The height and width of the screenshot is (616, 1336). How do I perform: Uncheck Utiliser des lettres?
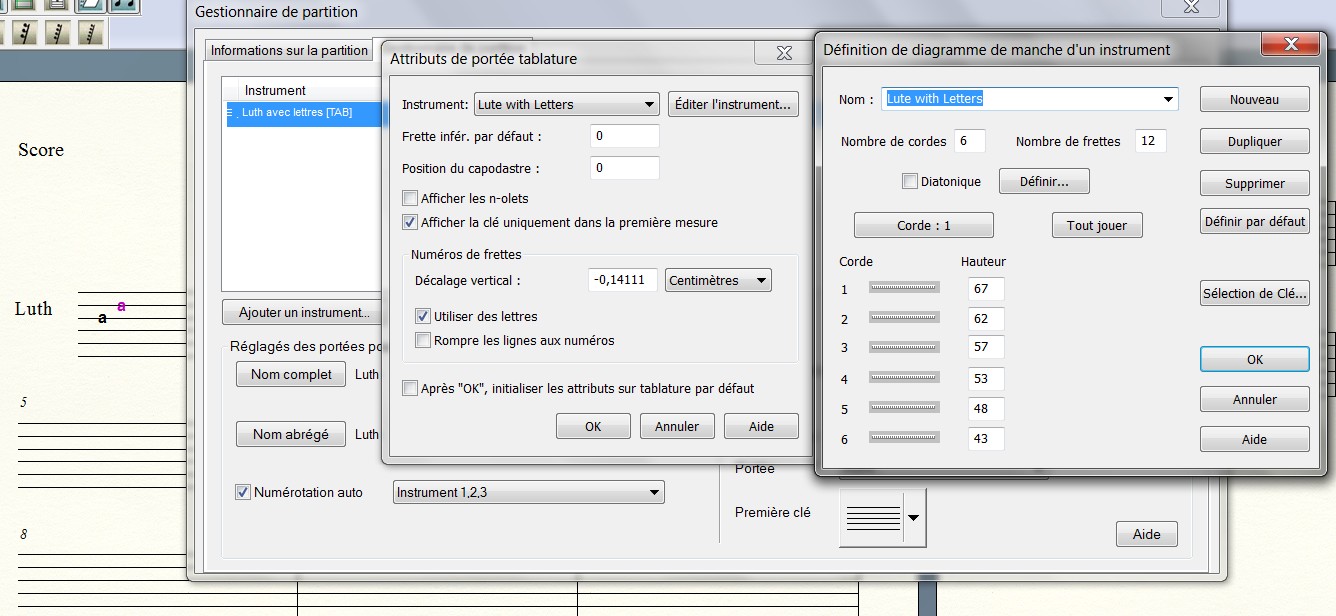423,316
